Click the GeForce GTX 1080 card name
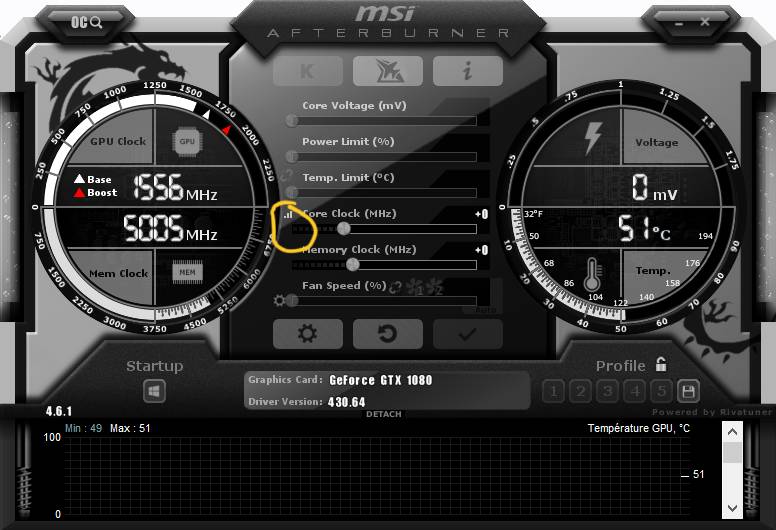 coord(381,380)
